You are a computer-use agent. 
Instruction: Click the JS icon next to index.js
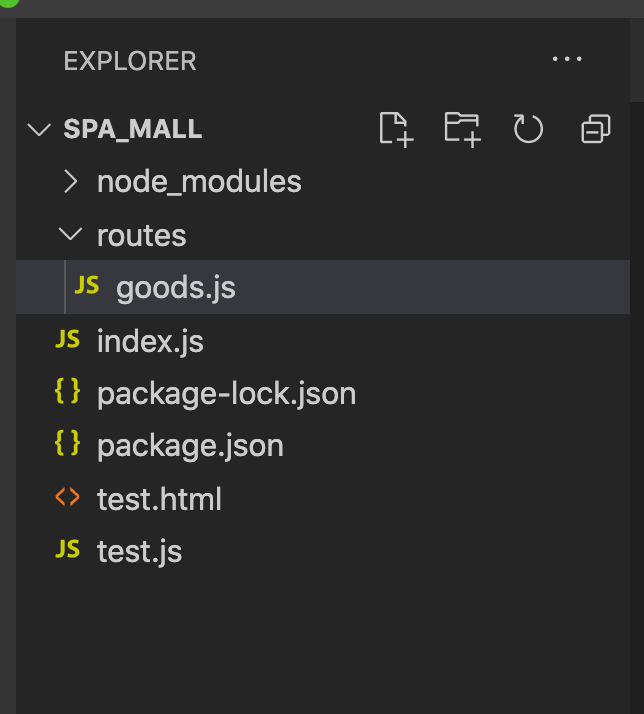tap(67, 340)
